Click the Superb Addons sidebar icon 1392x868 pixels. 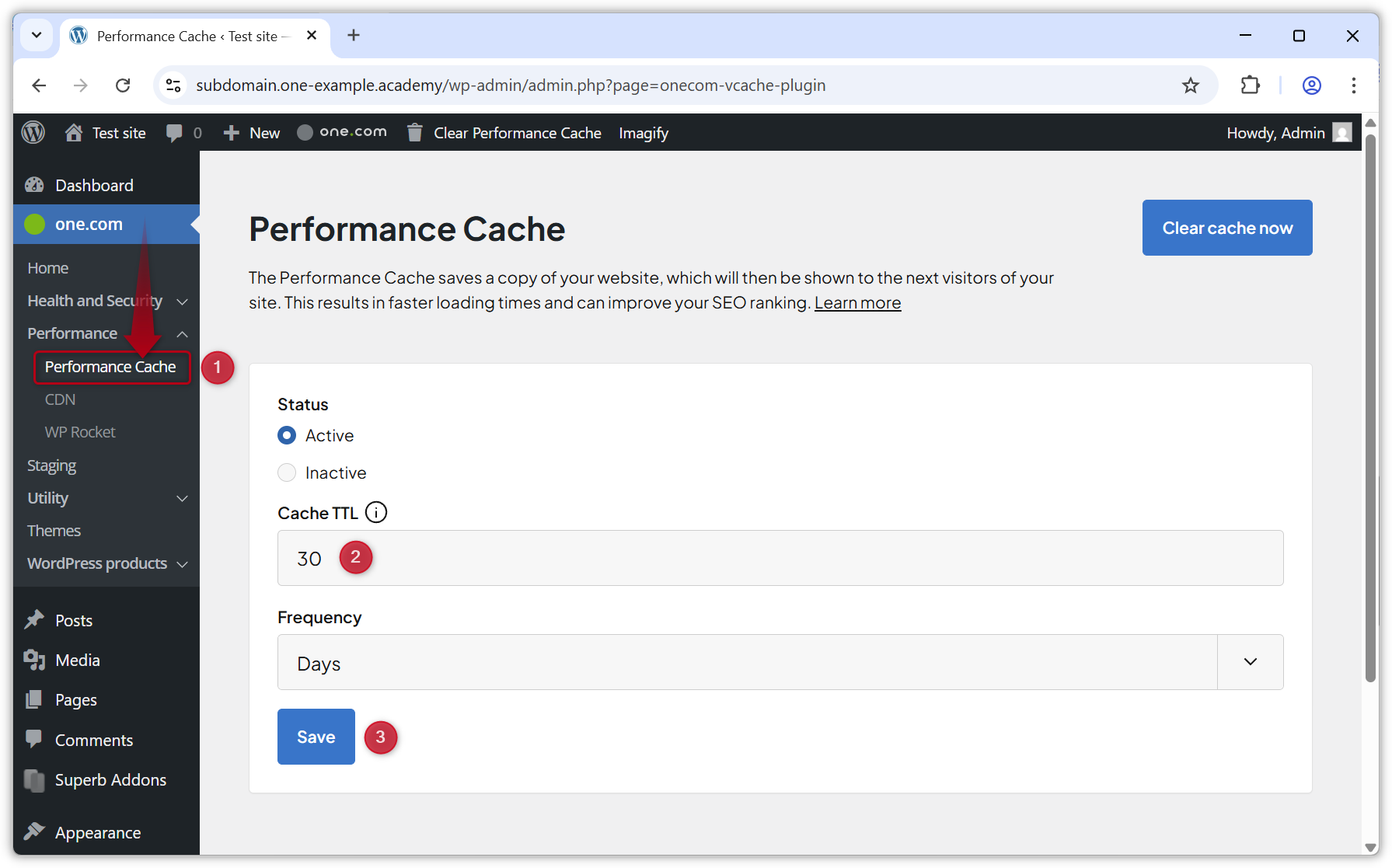click(x=35, y=779)
